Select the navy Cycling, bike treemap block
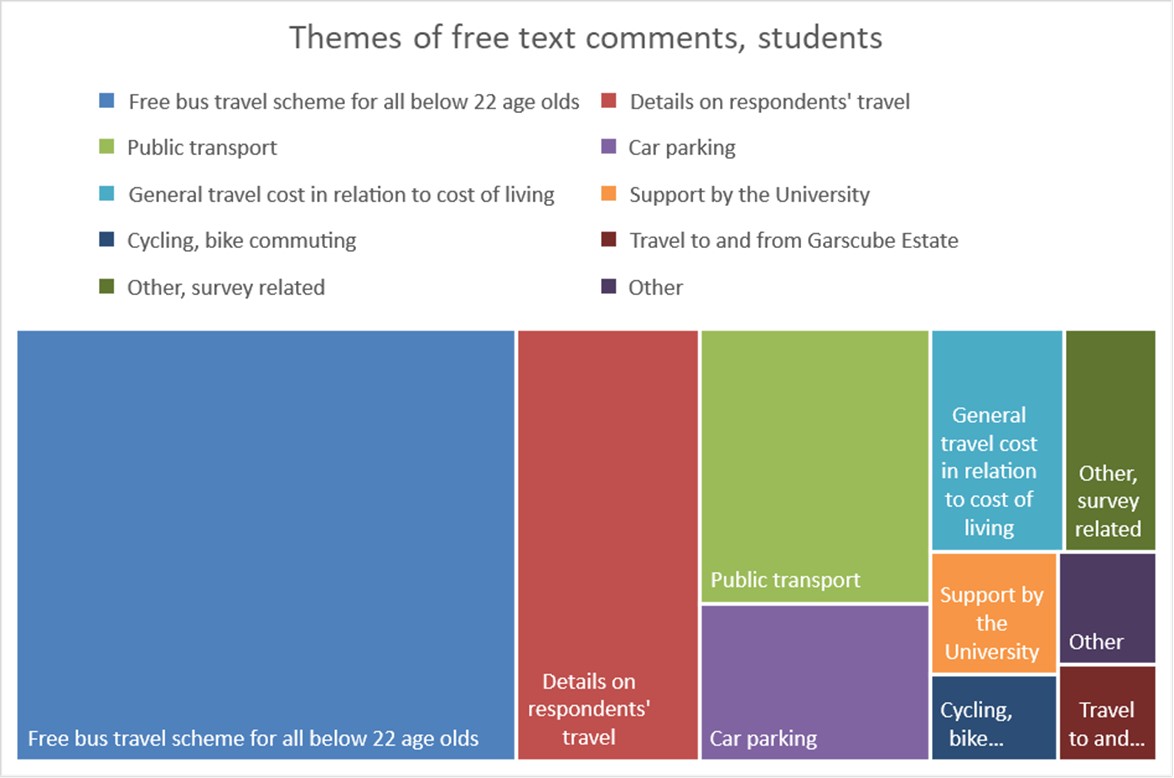The width and height of the screenshot is (1174, 778). point(994,717)
